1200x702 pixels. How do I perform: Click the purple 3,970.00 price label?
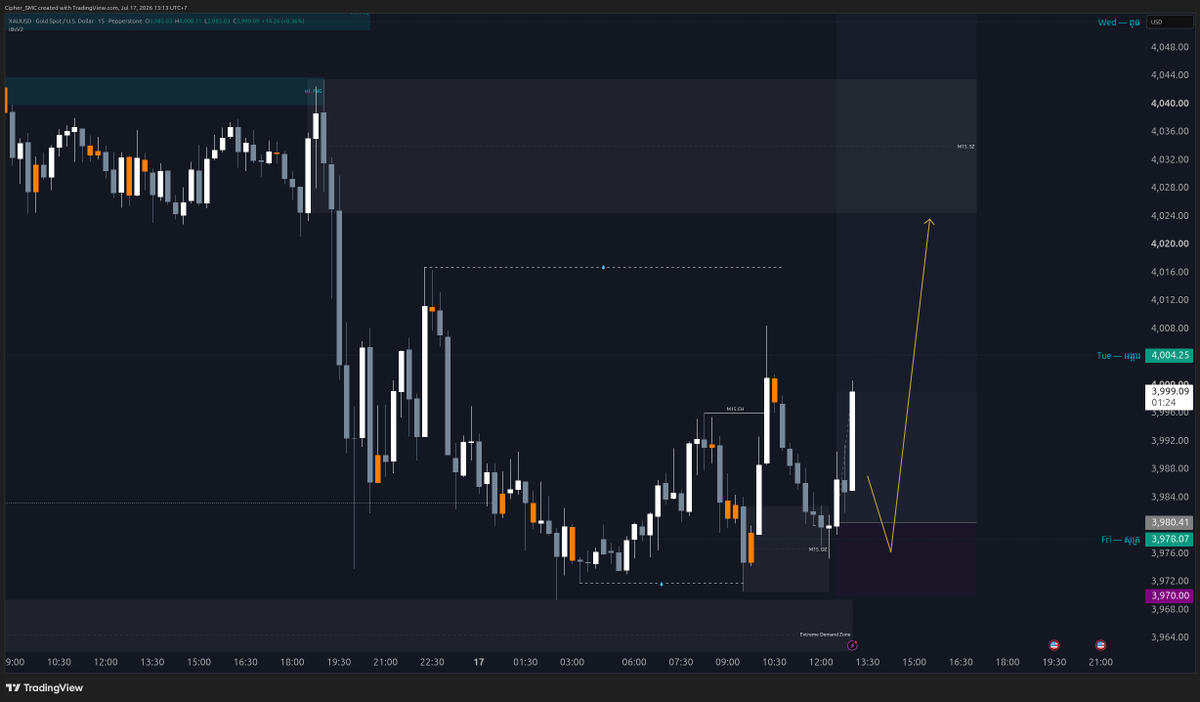point(1169,596)
